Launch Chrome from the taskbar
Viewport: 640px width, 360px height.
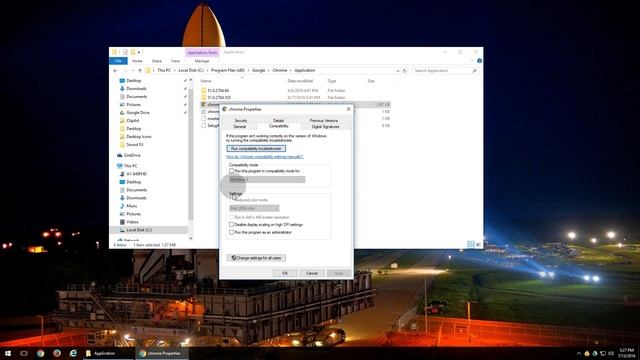click(x=40, y=353)
